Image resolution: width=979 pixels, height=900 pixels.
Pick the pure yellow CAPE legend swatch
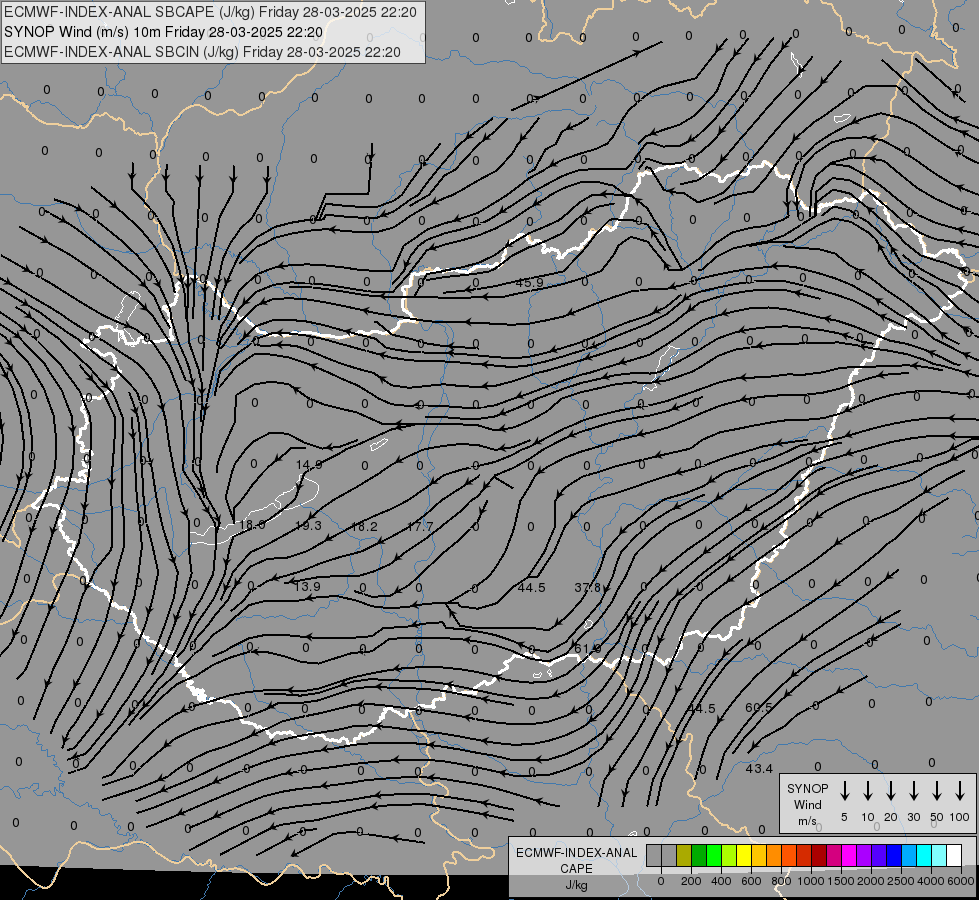click(744, 855)
